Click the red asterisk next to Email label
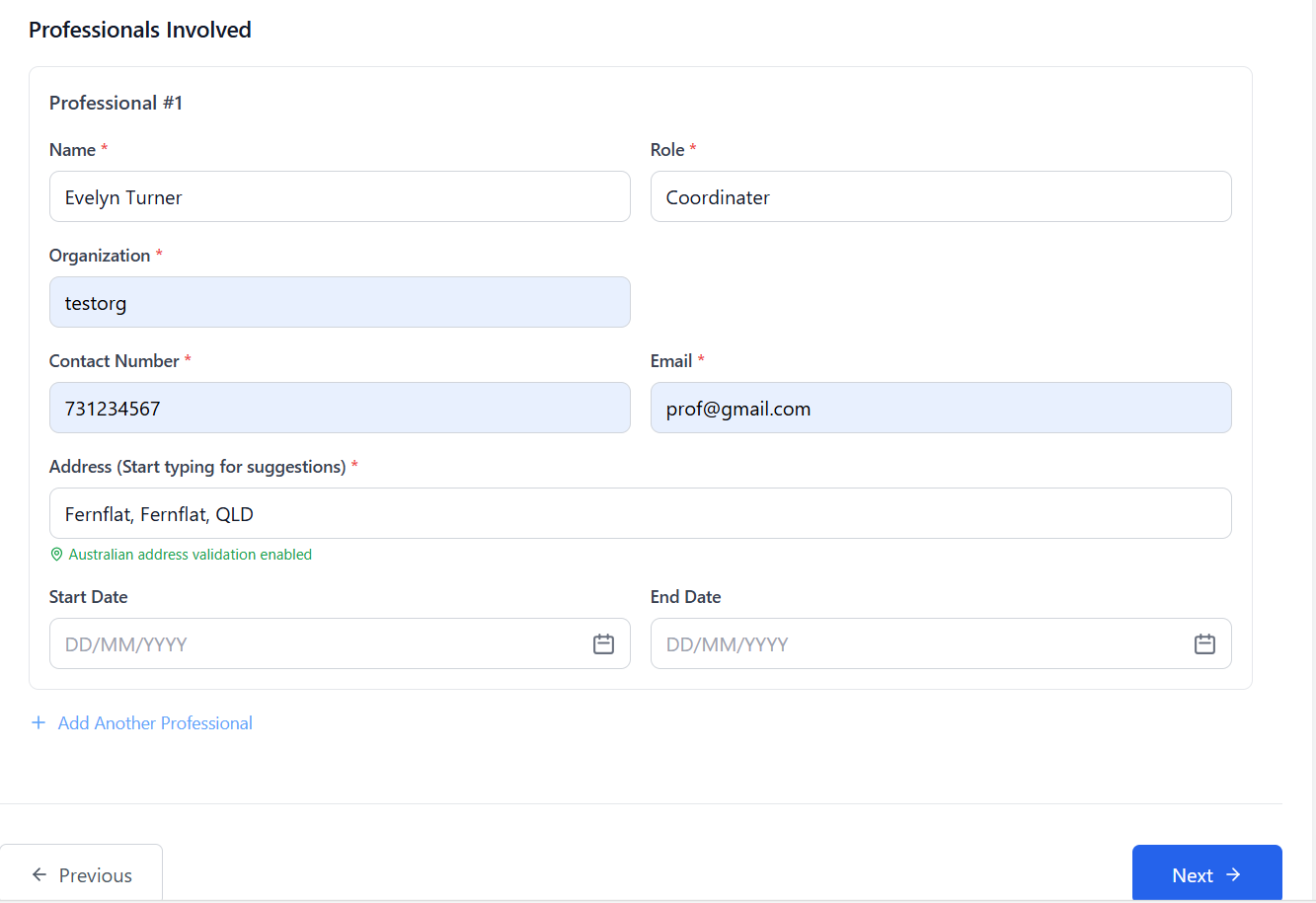Viewport: 1316px width, 903px height. [x=702, y=360]
